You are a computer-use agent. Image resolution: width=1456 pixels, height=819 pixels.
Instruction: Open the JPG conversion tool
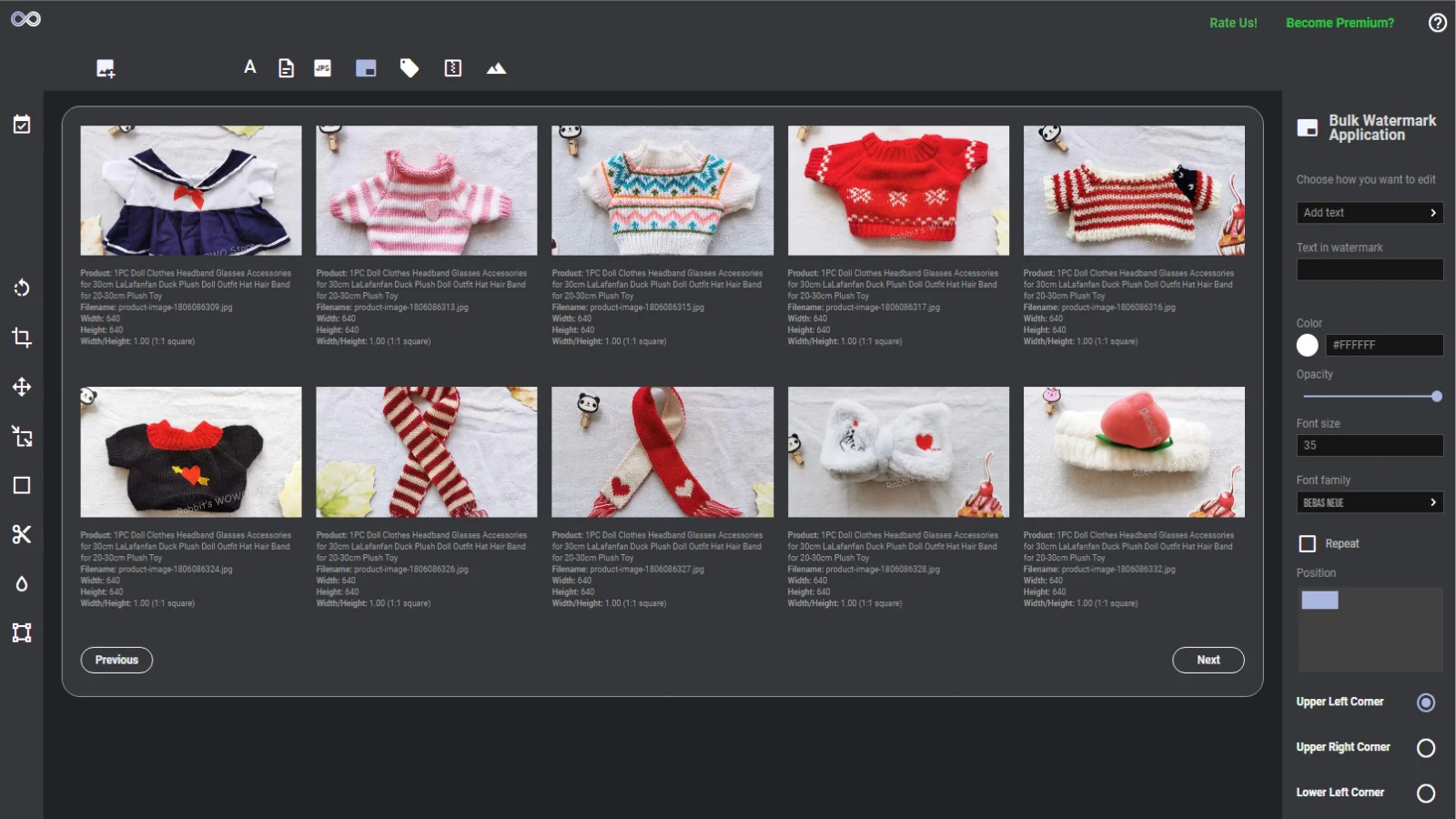(321, 67)
